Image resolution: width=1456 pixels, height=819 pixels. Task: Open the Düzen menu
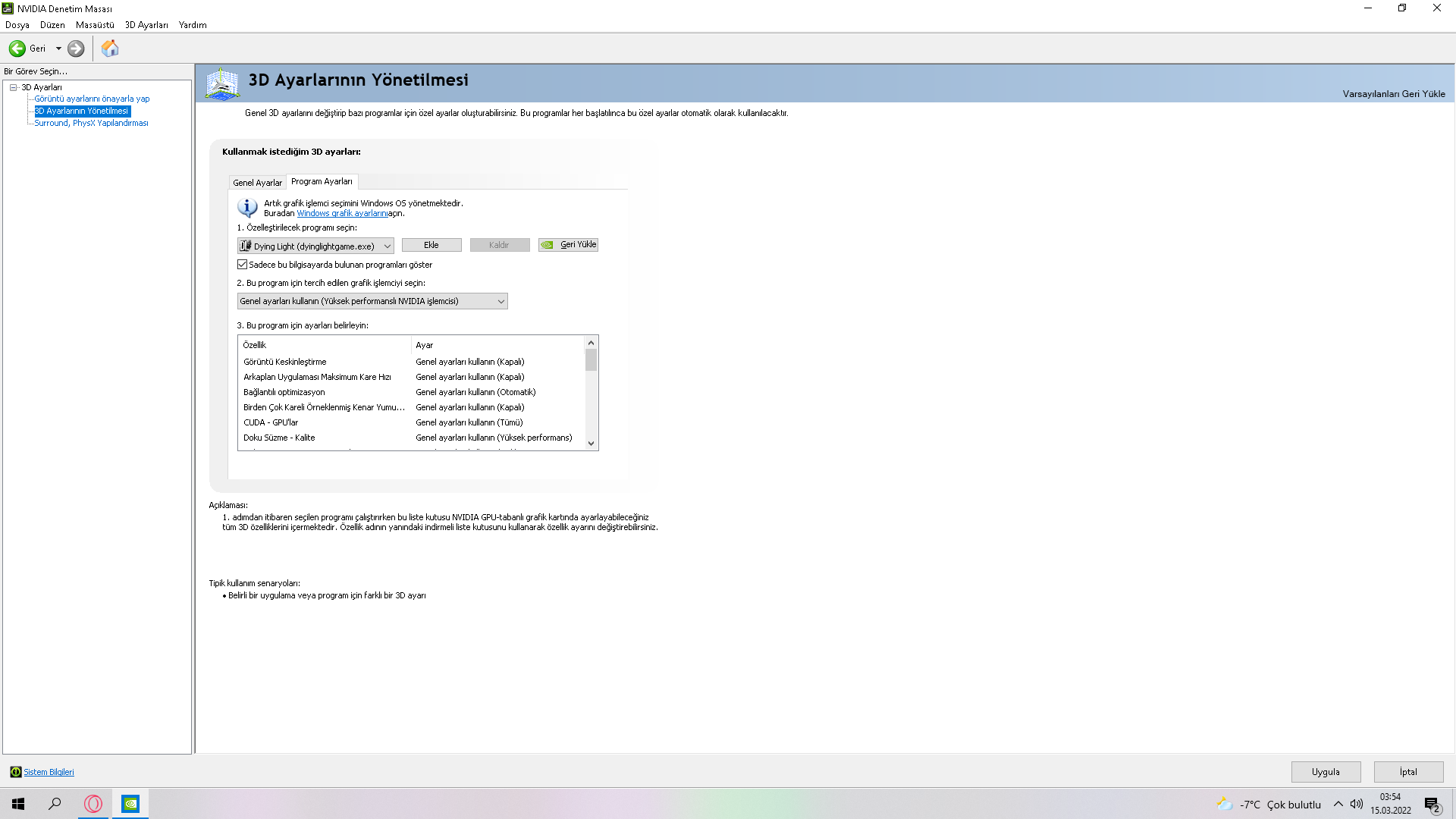click(52, 25)
